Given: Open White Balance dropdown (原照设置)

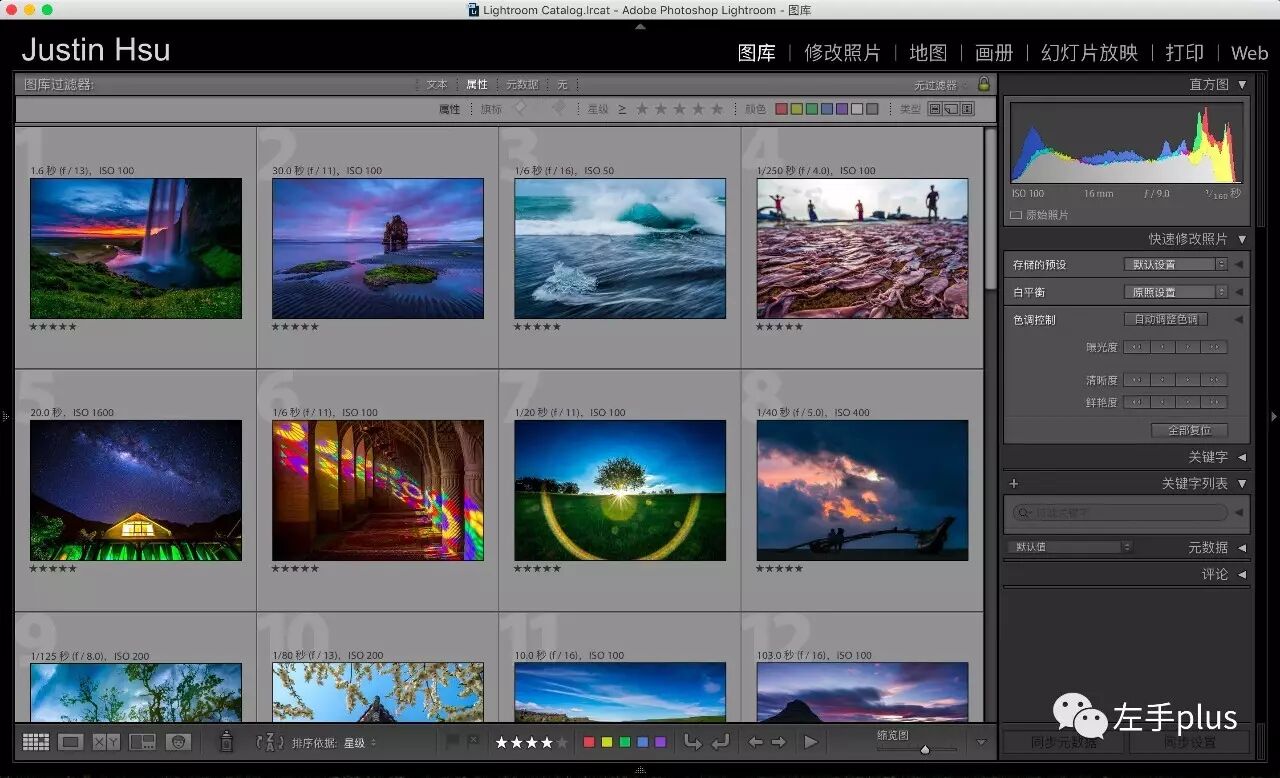Looking at the screenshot, I should coord(1175,292).
